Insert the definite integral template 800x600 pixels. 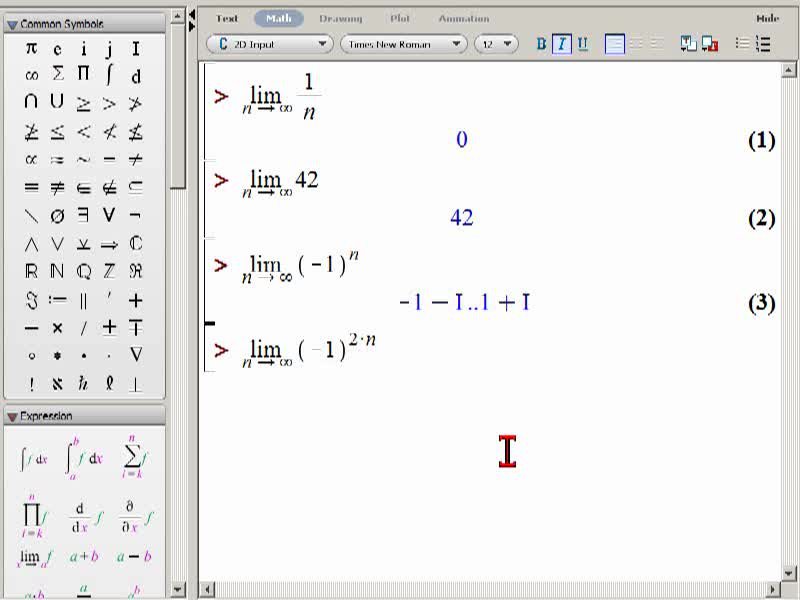tap(84, 458)
